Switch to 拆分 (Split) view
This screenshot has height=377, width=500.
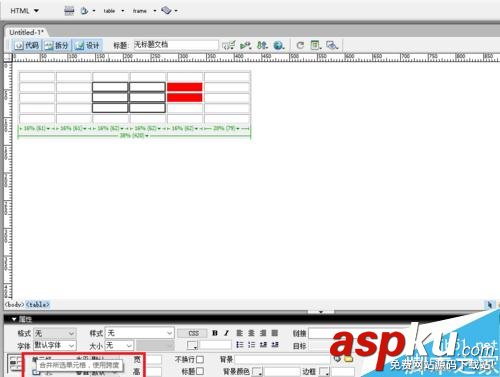pyautogui.click(x=57, y=45)
